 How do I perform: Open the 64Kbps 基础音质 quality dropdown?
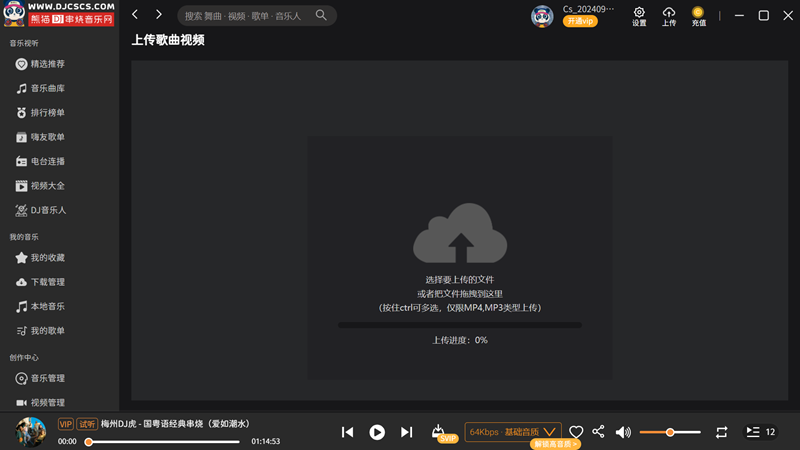point(513,432)
